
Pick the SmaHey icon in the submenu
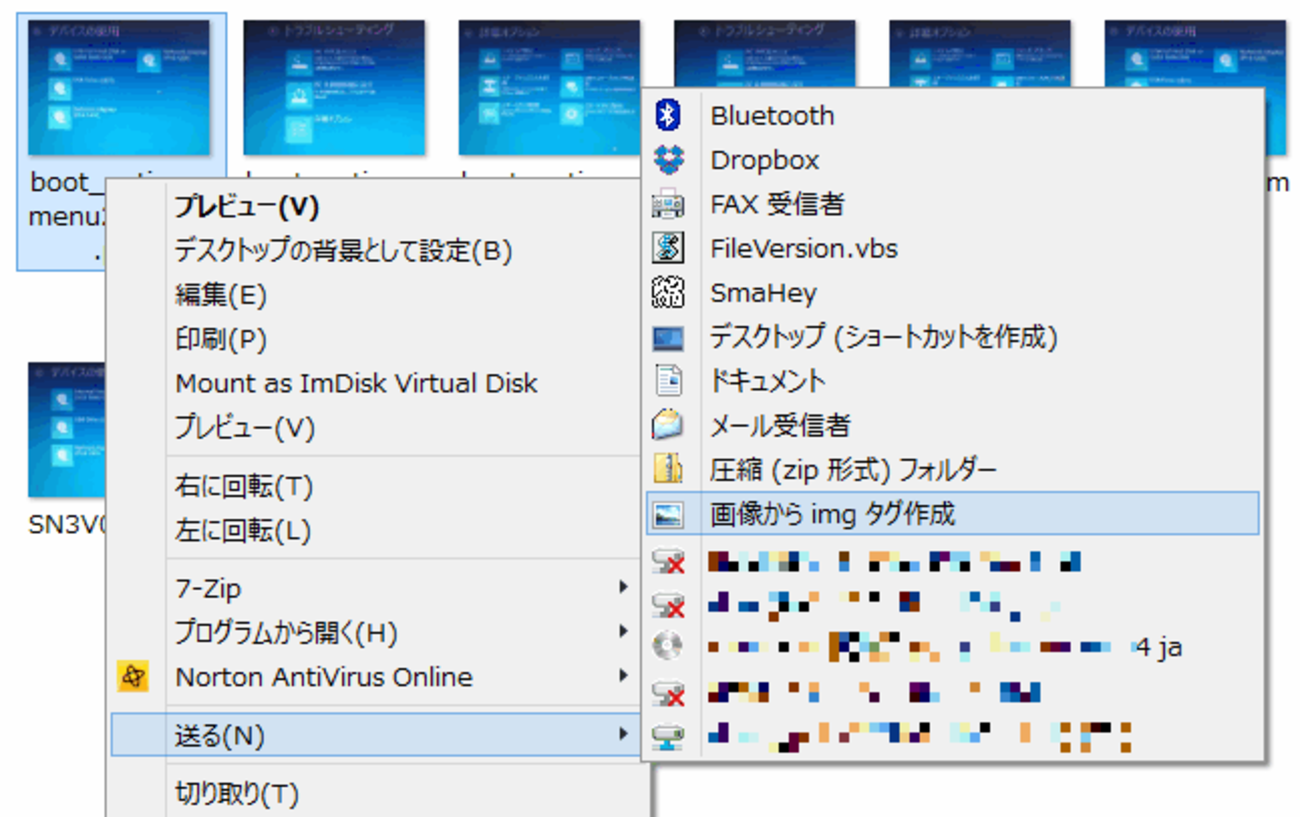pos(667,293)
